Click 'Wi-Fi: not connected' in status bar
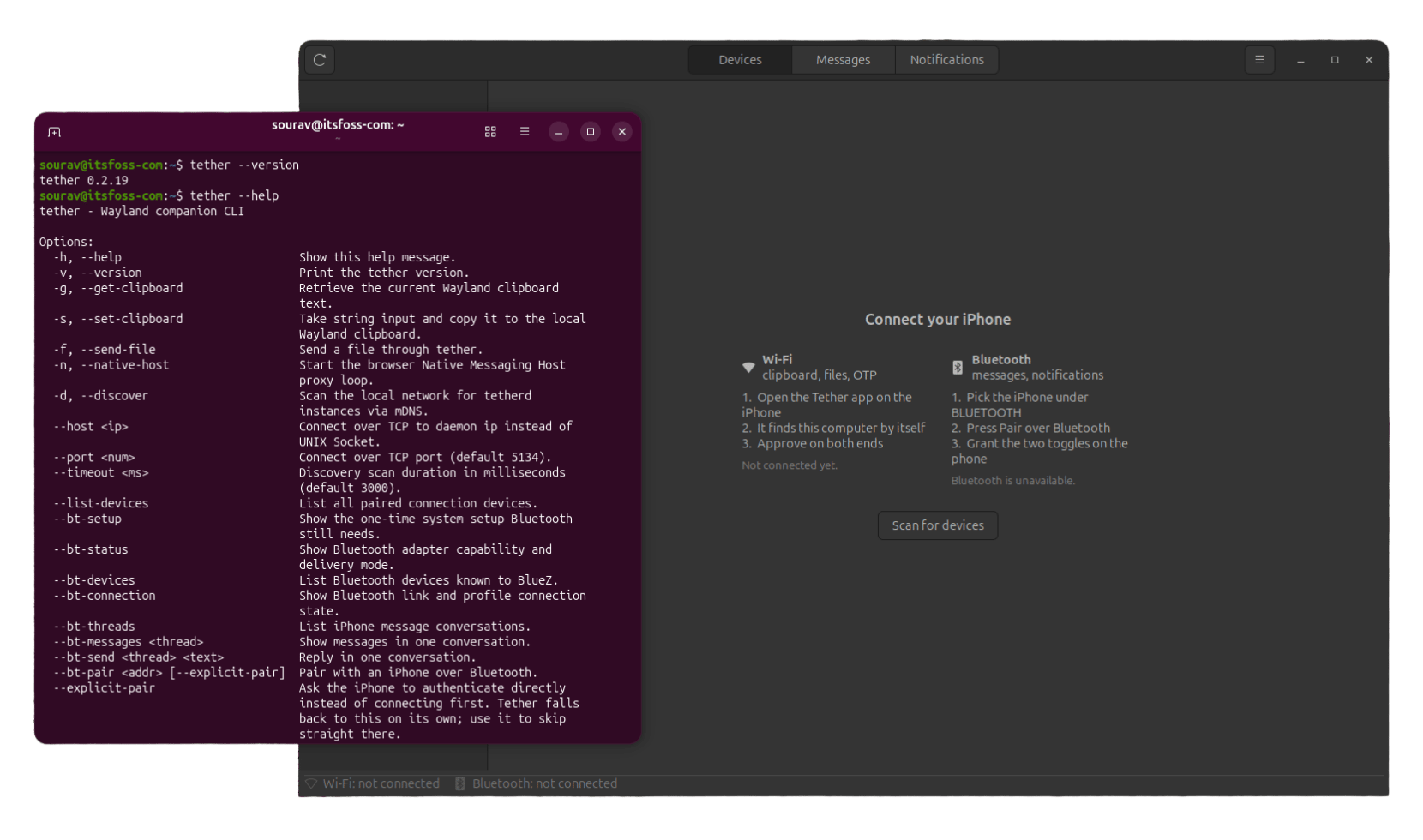 (381, 783)
